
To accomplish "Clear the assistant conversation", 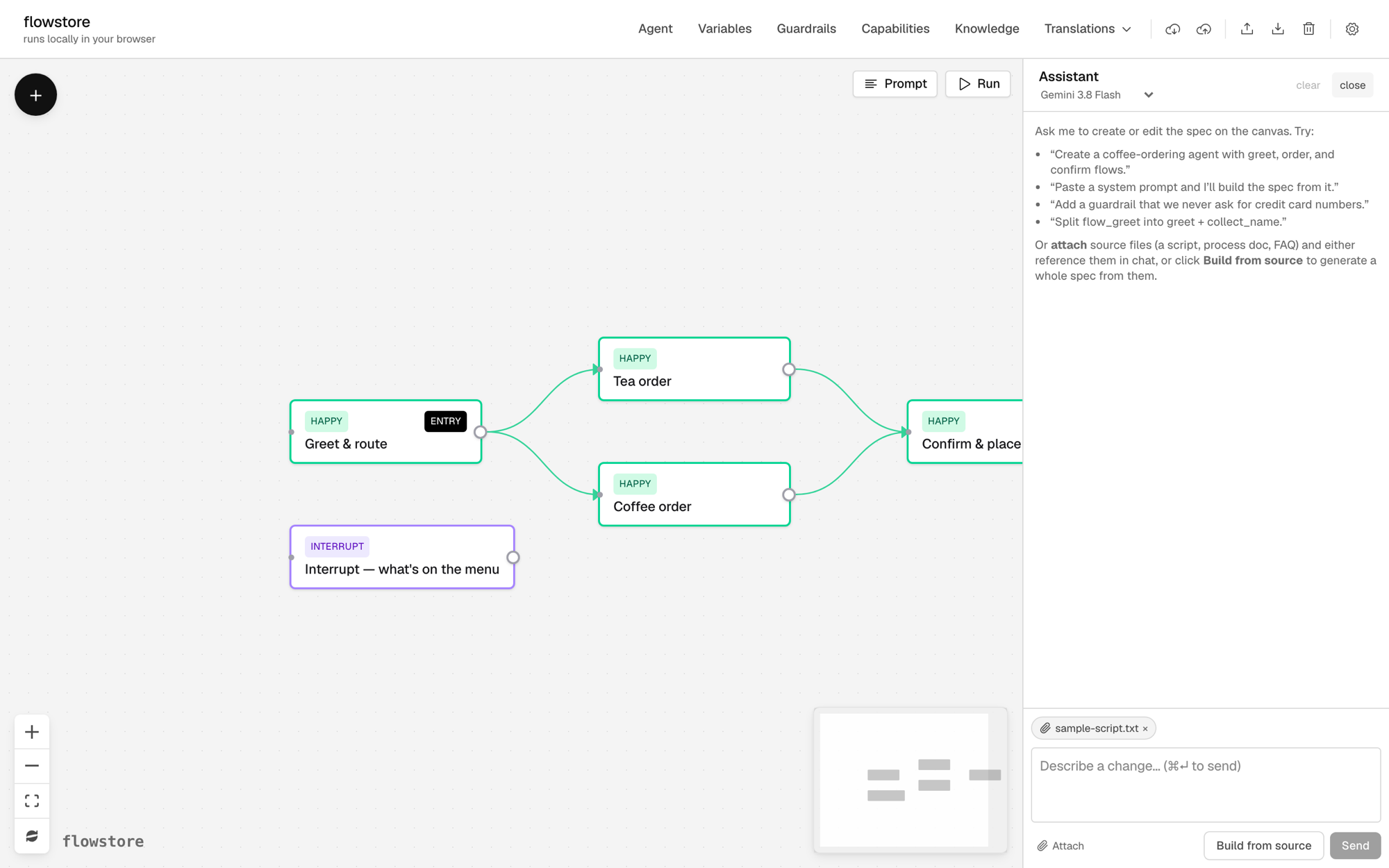I will [x=1307, y=85].
